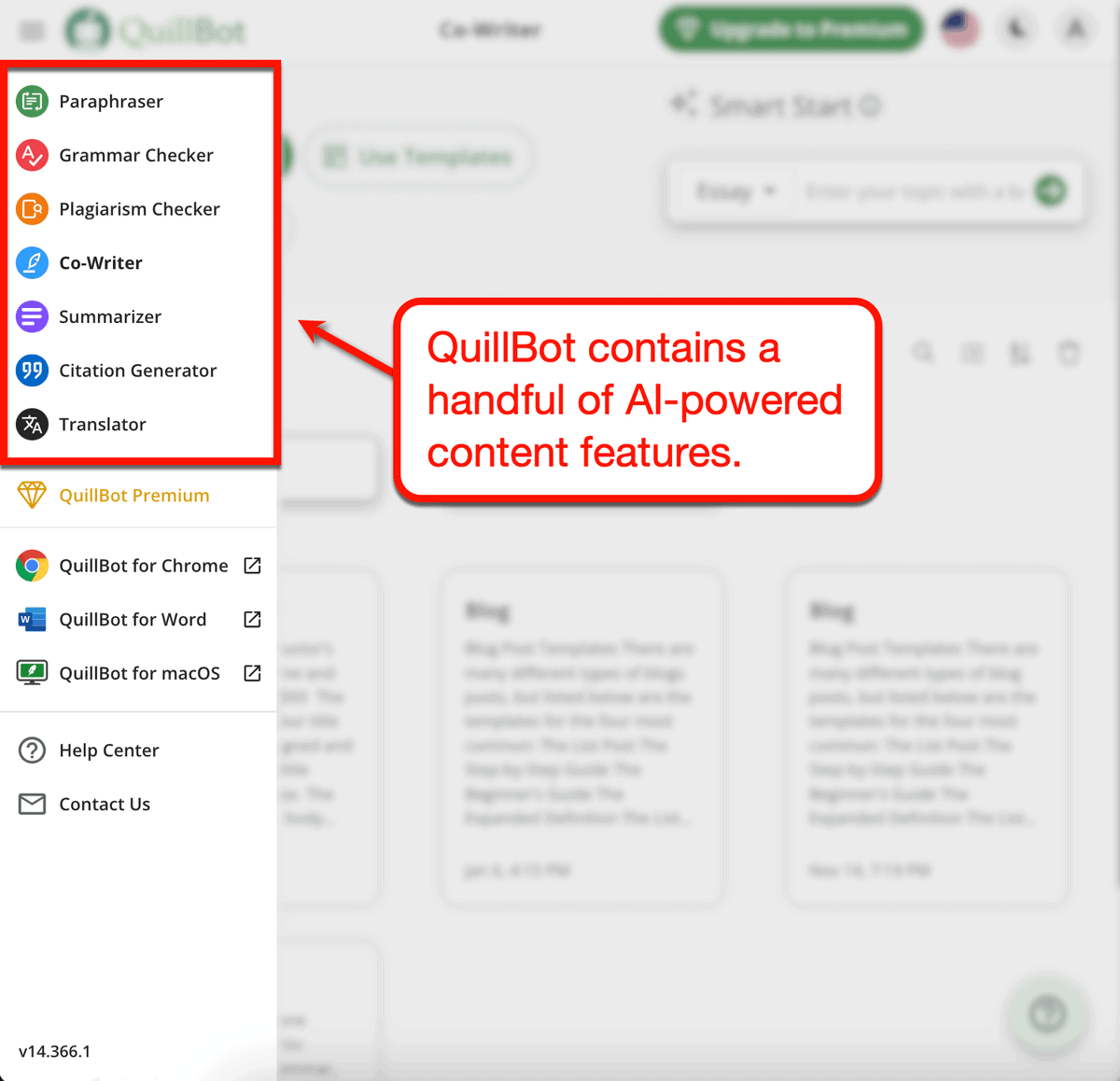1120x1081 pixels.
Task: Open the account profile icon
Action: [1074, 29]
